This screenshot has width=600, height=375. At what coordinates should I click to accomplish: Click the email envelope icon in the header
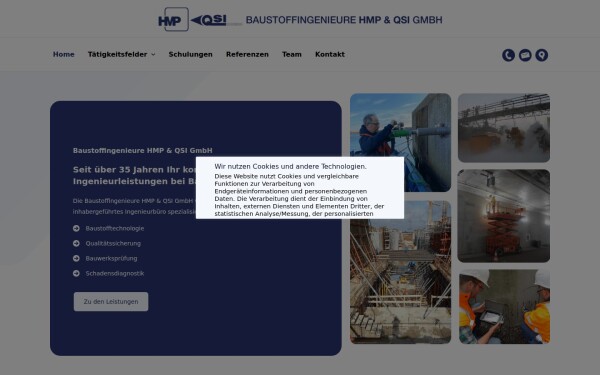point(525,55)
